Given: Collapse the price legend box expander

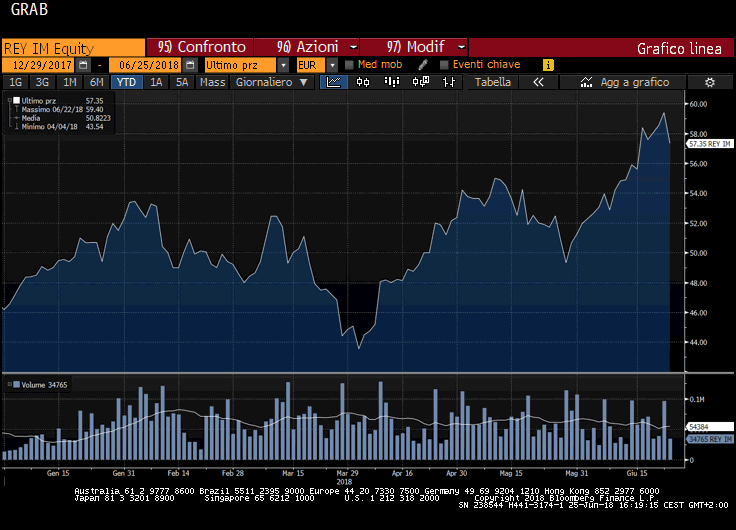Looking at the screenshot, I should coord(9,100).
